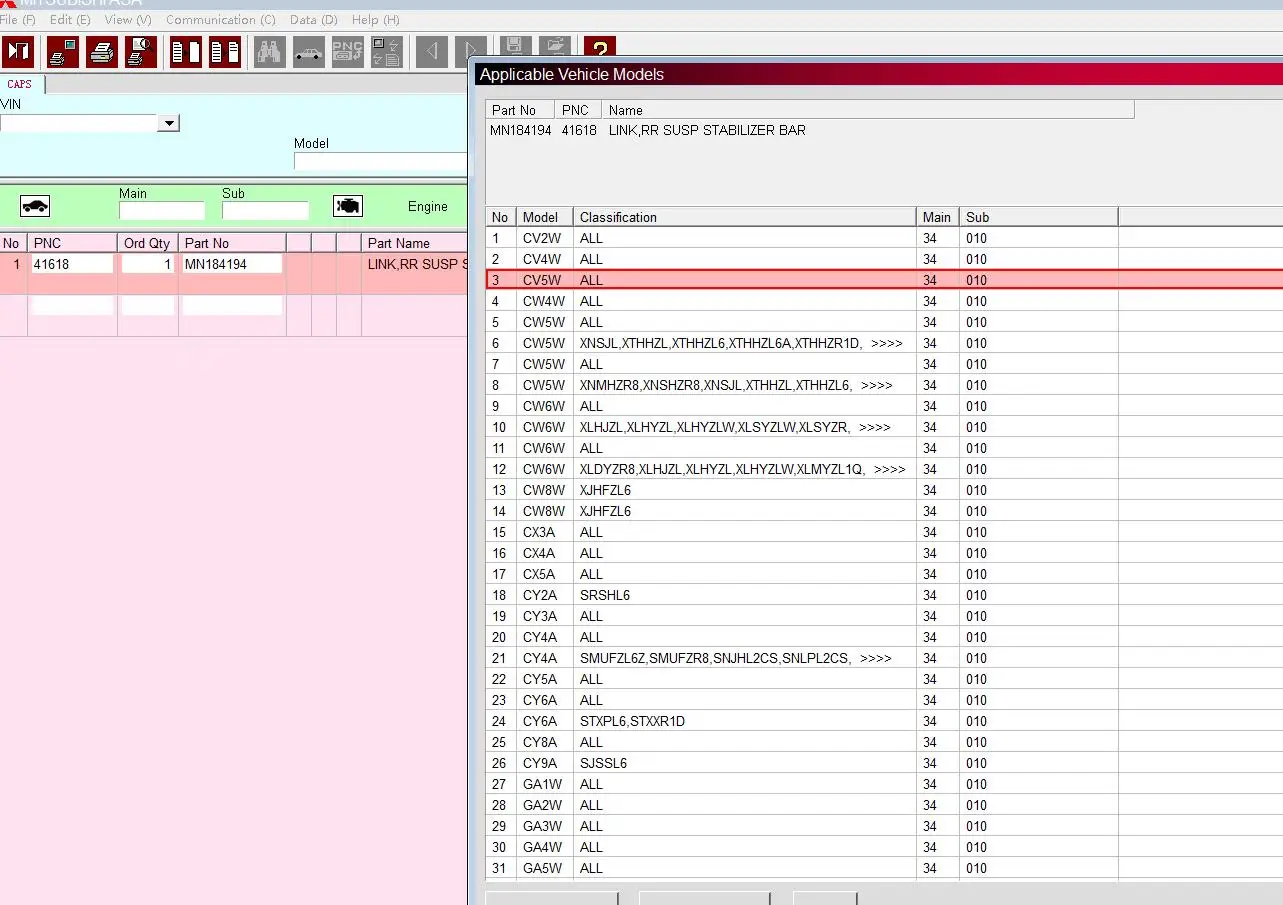Open the Edit (E) menu
The image size is (1283, 905).
pyautogui.click(x=70, y=19)
